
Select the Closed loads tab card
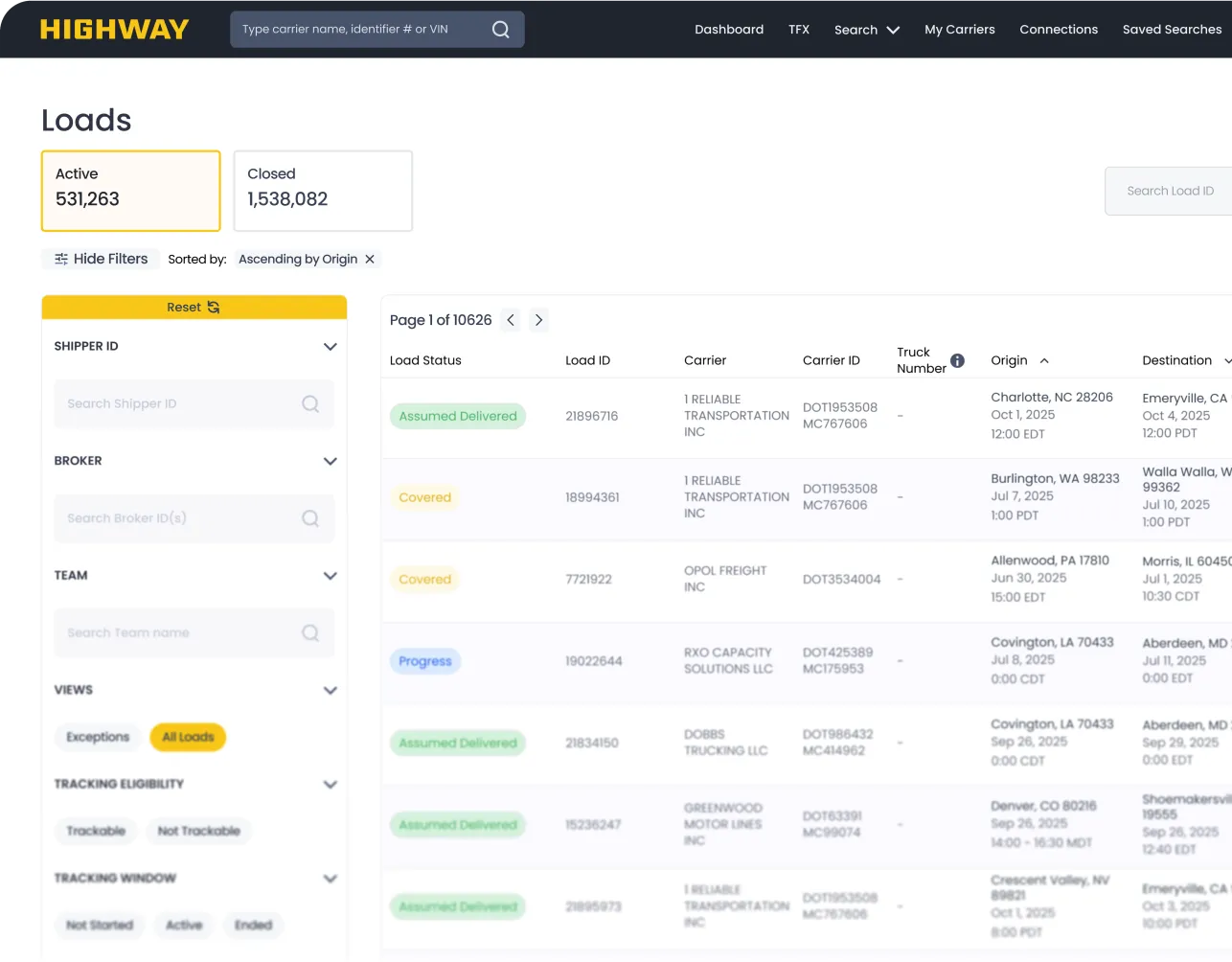click(323, 191)
